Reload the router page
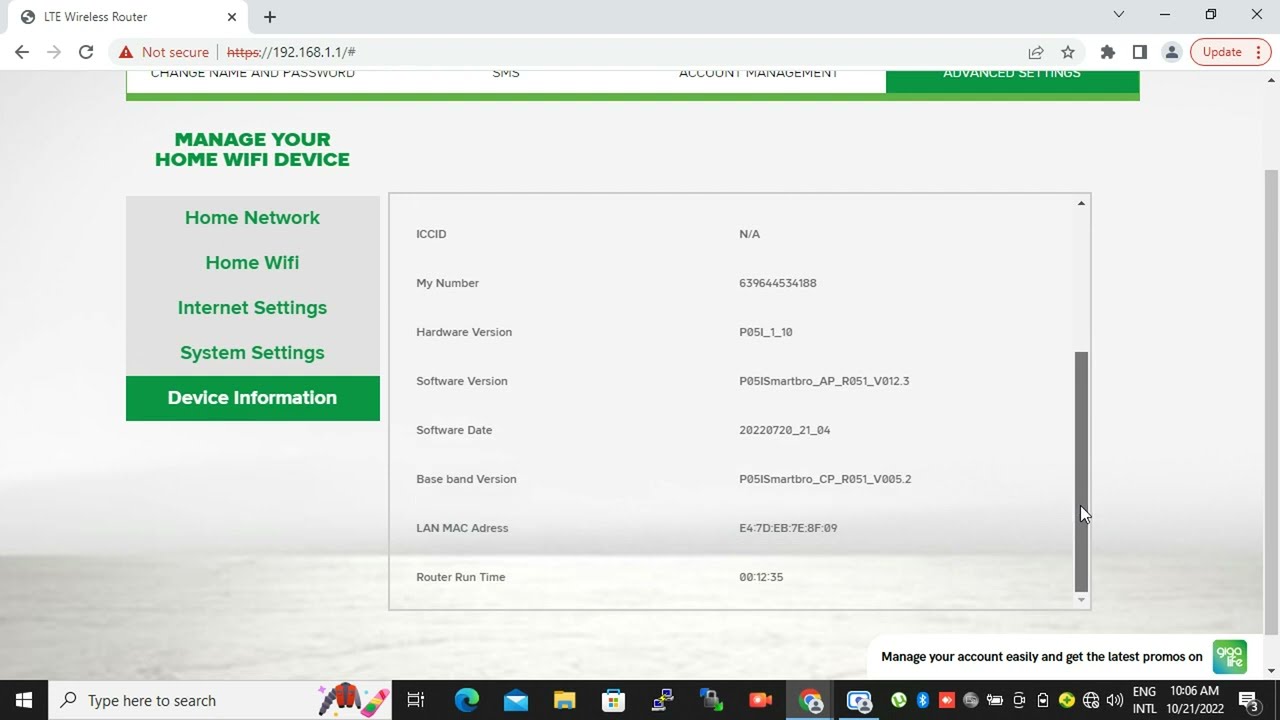The image size is (1280, 720). (x=86, y=52)
